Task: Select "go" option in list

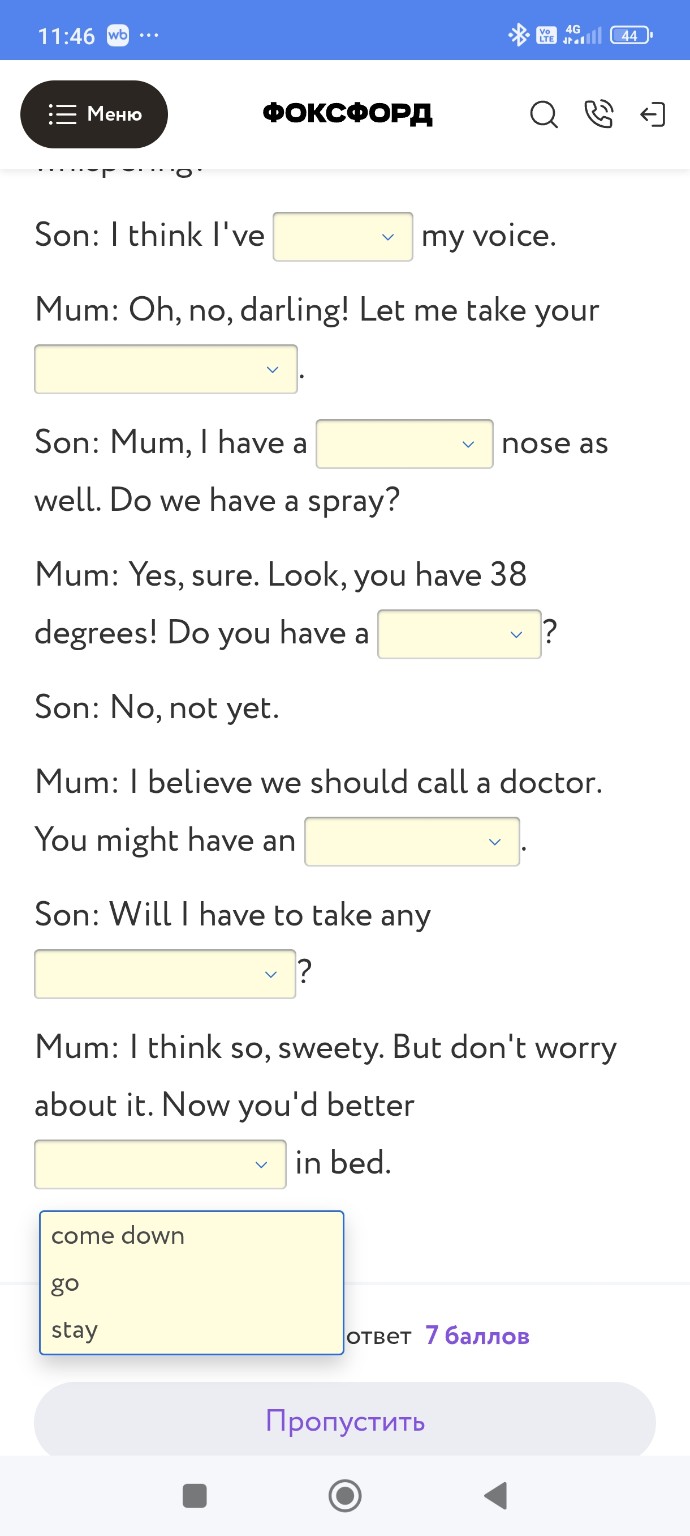Action: [x=66, y=1283]
